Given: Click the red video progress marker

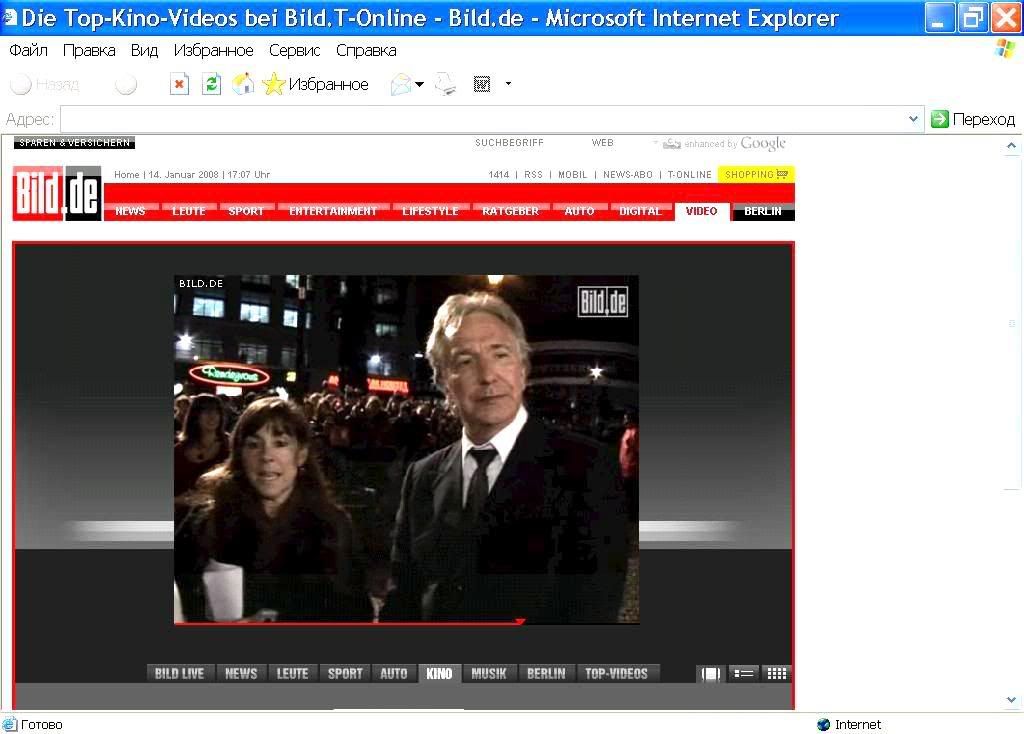Looking at the screenshot, I should (520, 621).
